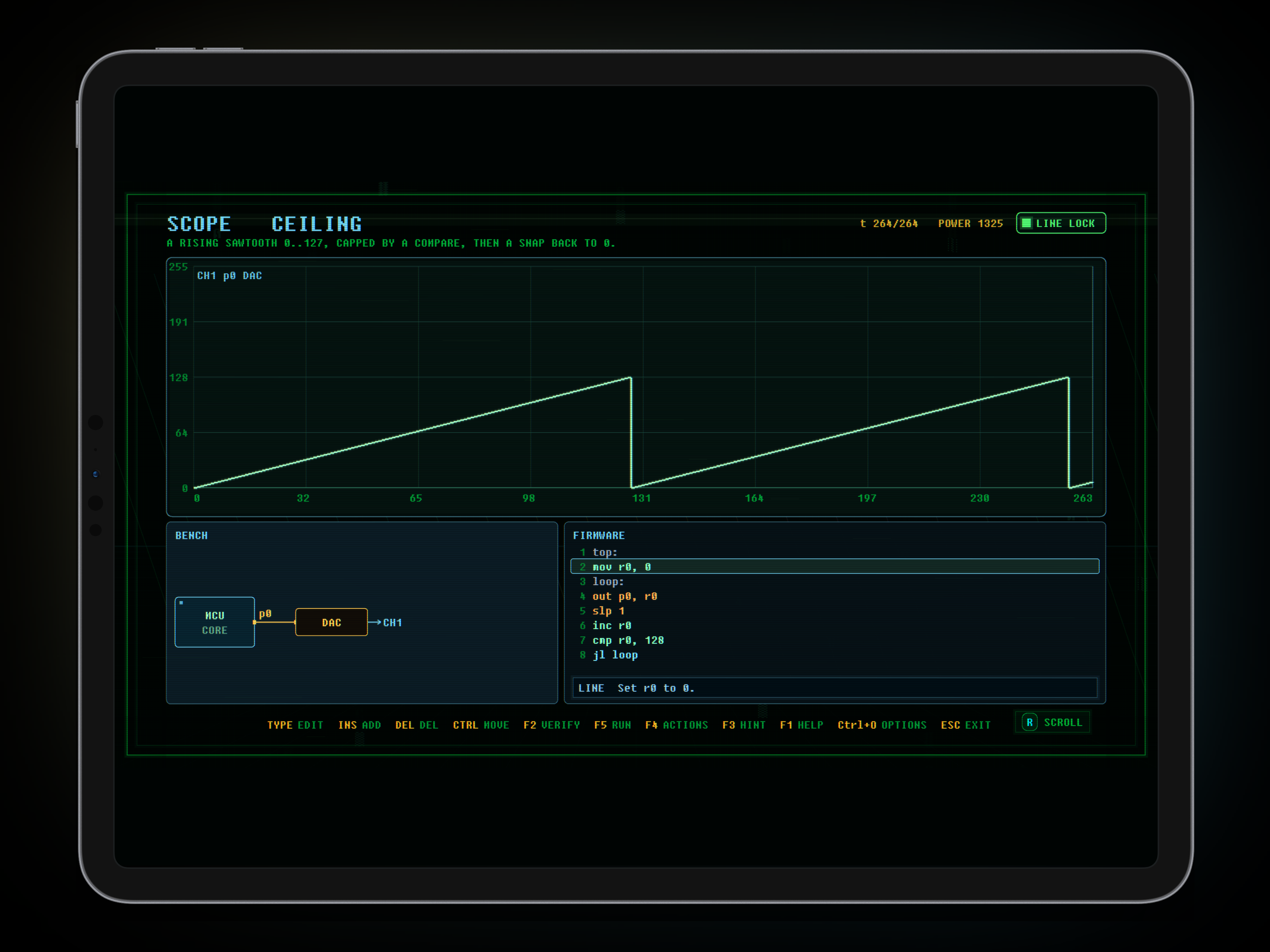Select firmware line 'out p0, r0'
Viewport: 1270px width, 952px height.
coord(835,596)
